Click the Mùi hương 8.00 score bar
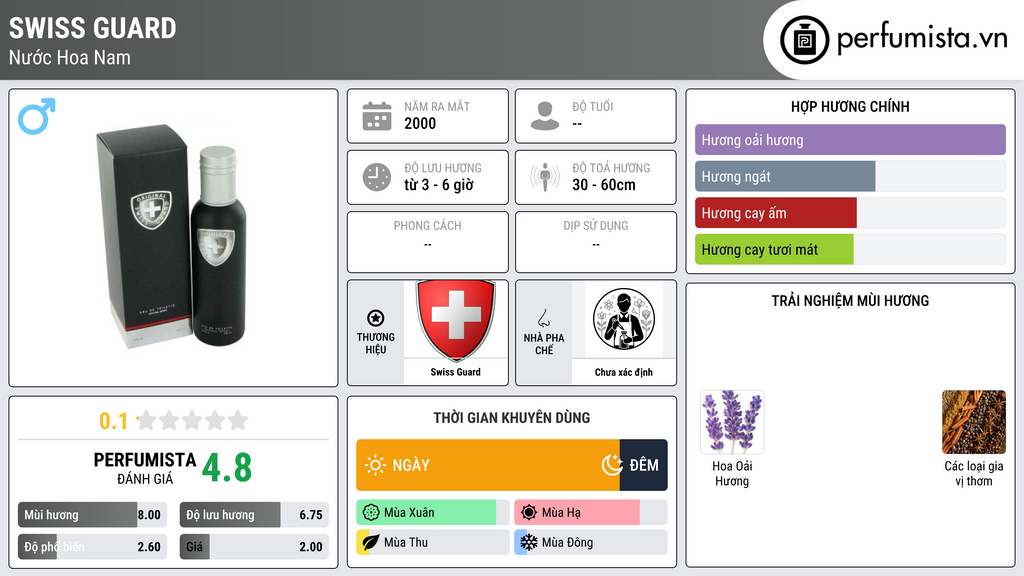This screenshot has height=576, width=1024. coord(92,515)
